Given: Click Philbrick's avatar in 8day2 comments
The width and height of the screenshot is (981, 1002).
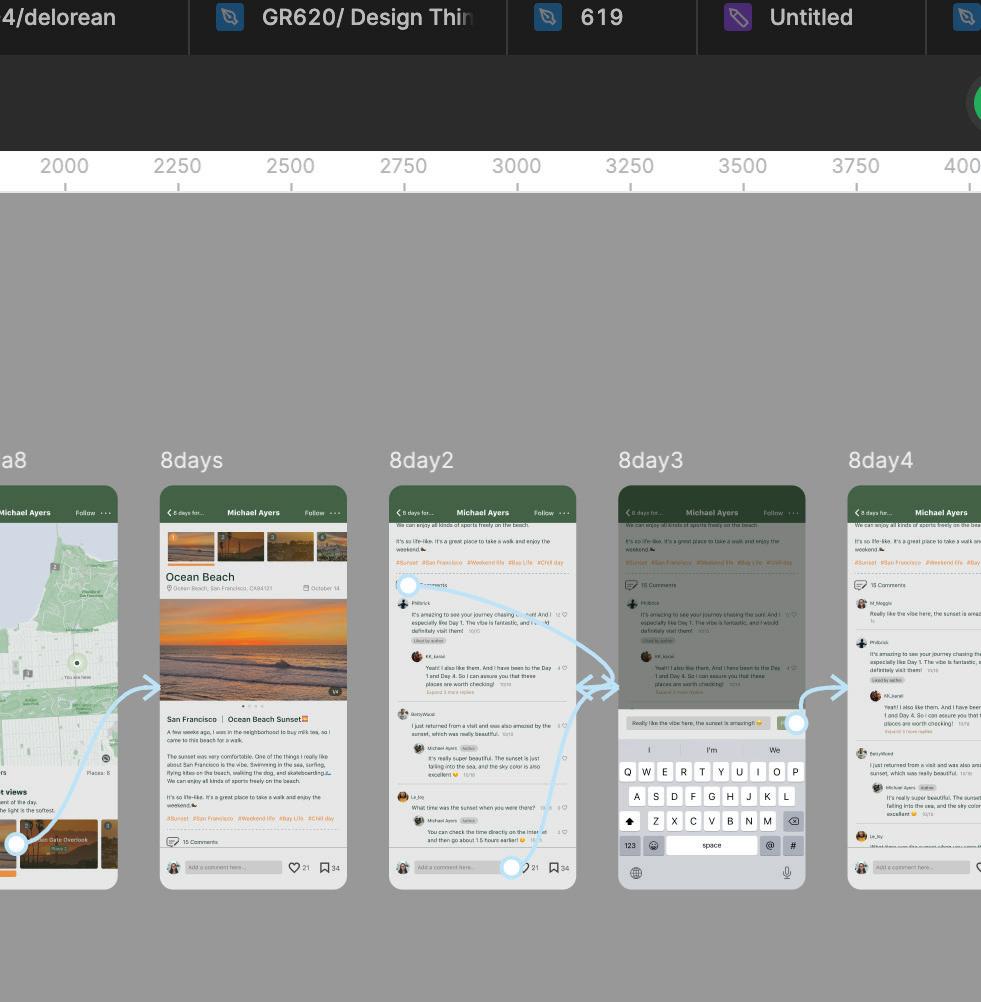Looking at the screenshot, I should [x=403, y=603].
